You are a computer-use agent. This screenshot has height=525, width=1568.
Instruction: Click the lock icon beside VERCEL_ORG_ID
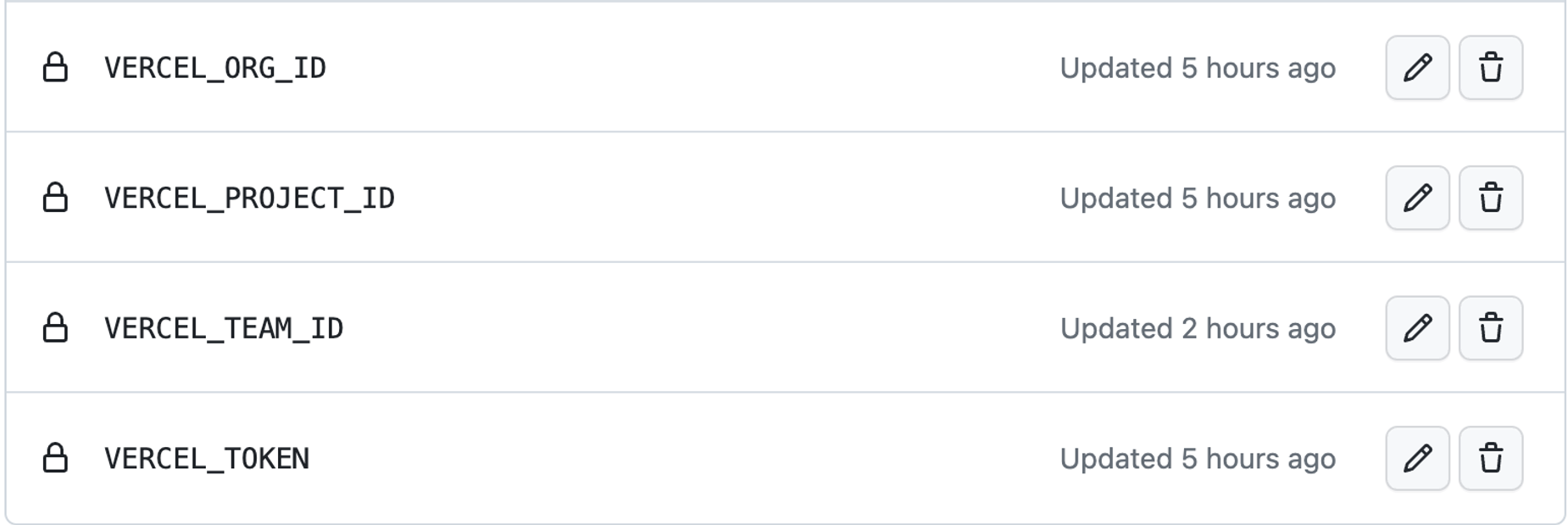click(x=55, y=68)
